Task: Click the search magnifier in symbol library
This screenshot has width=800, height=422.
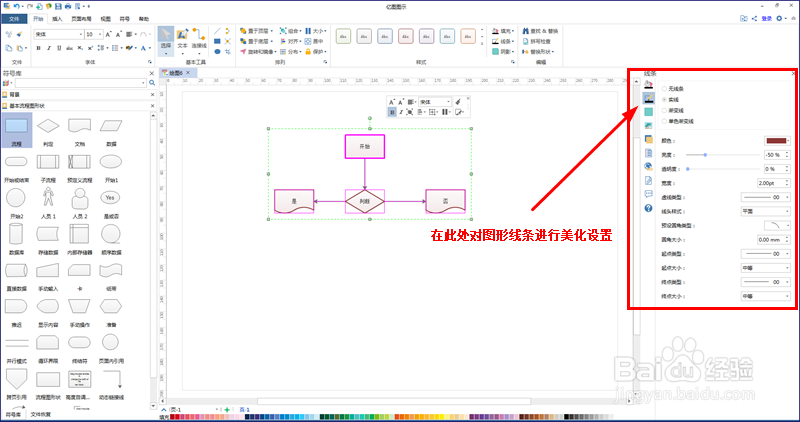Action: [152, 83]
